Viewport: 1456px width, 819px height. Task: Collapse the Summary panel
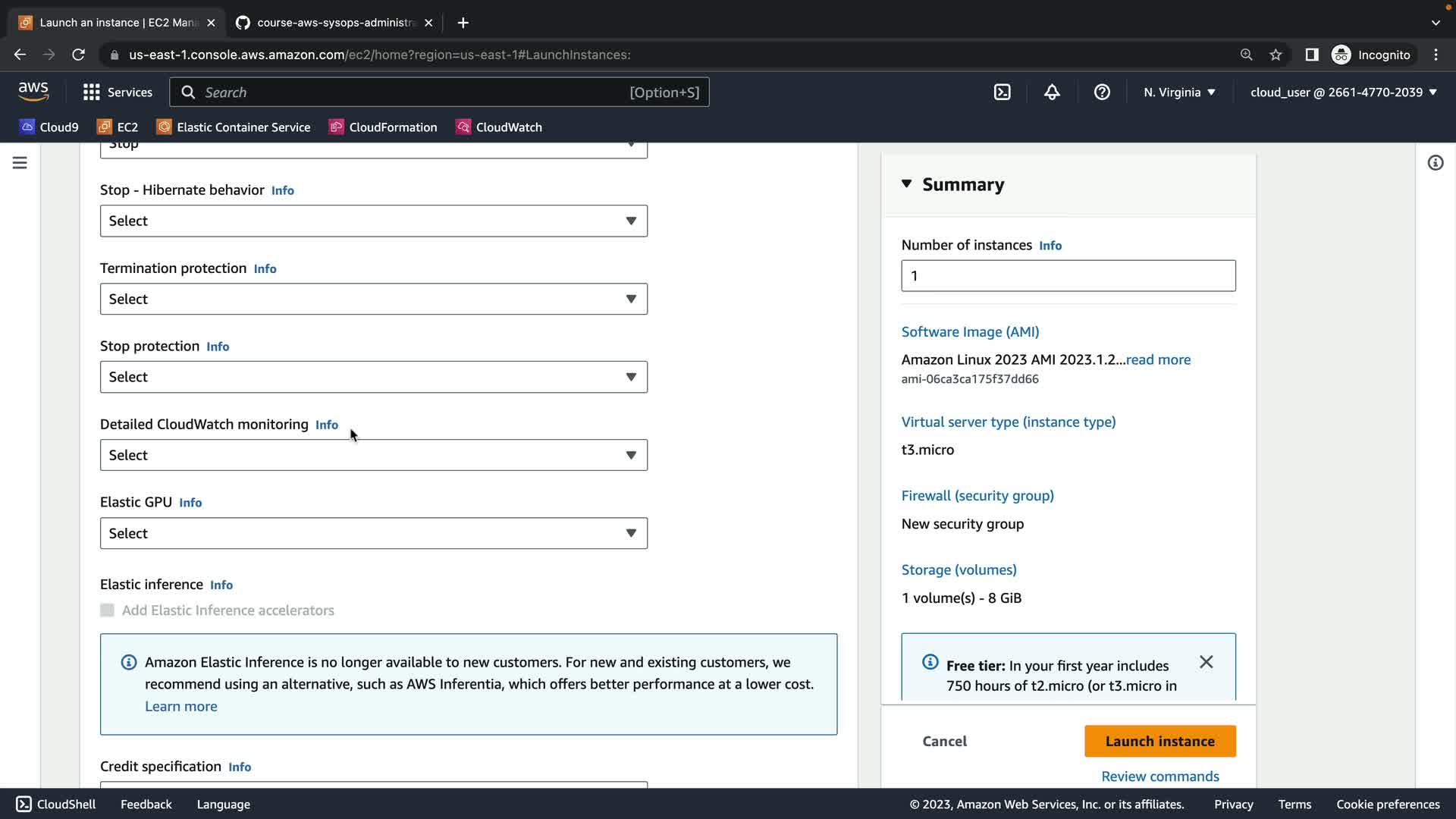point(906,184)
